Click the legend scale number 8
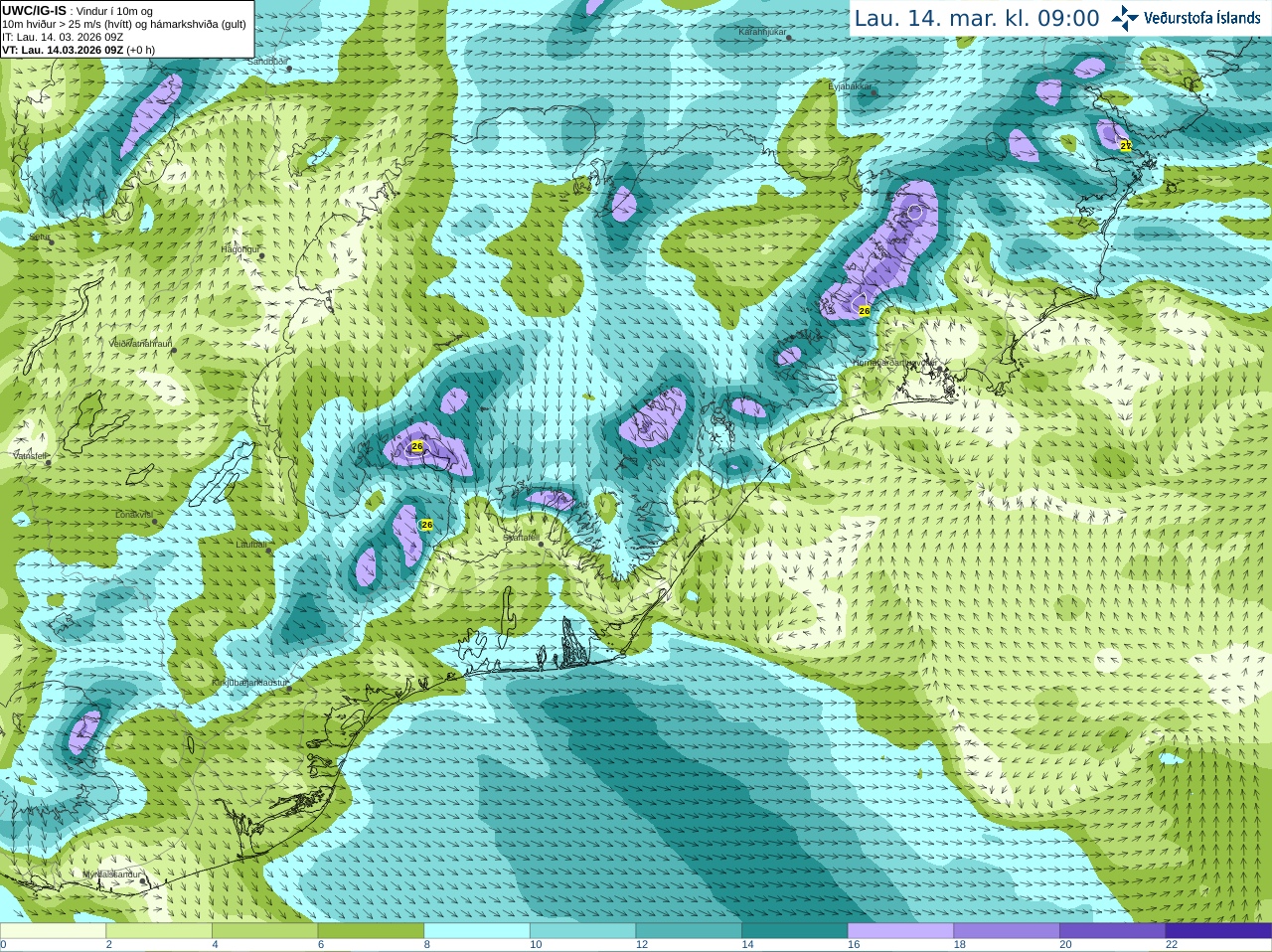Screen dimensions: 1272x952 [427, 945]
